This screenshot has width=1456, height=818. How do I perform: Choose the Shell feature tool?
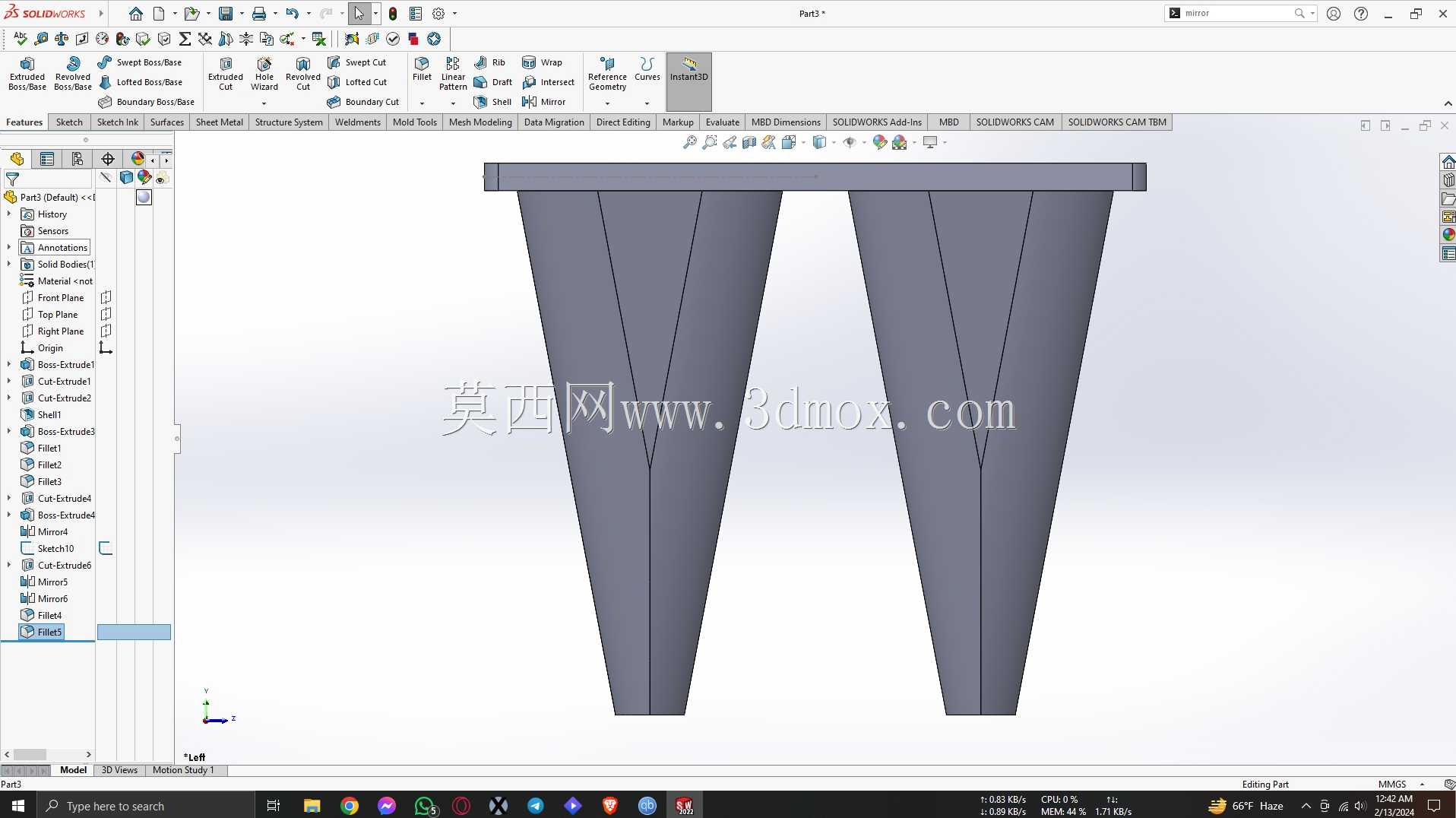point(492,102)
